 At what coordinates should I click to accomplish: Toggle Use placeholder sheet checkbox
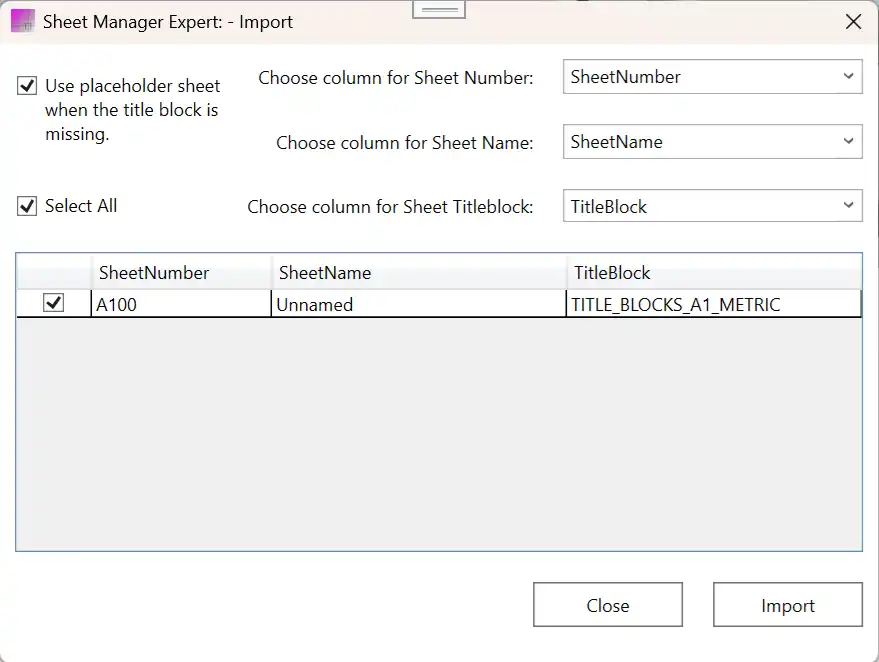27,87
